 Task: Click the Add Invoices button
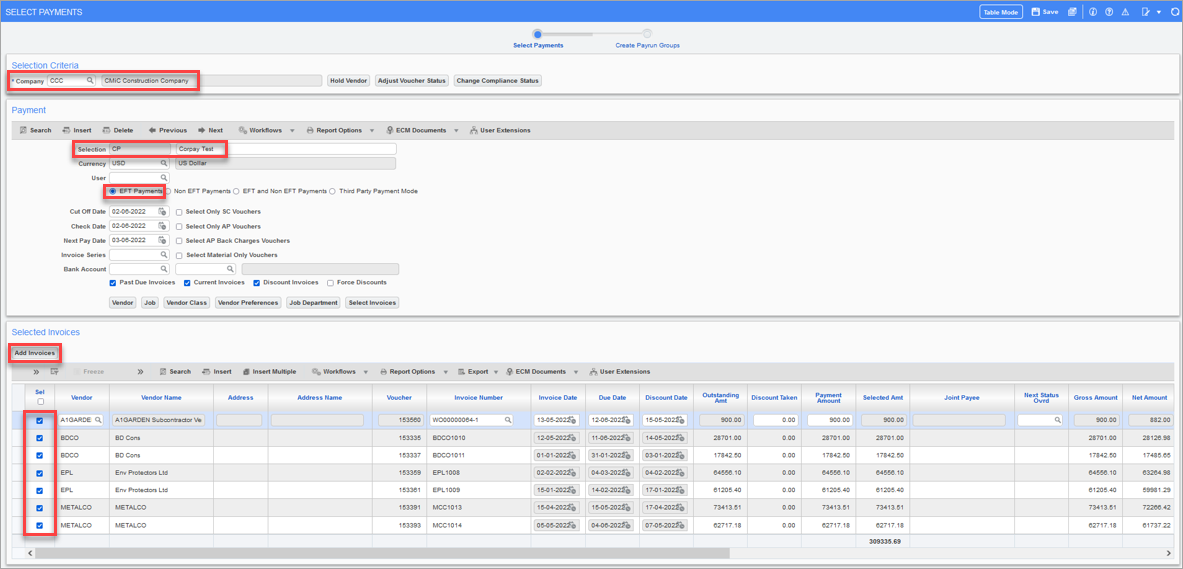[x=35, y=353]
